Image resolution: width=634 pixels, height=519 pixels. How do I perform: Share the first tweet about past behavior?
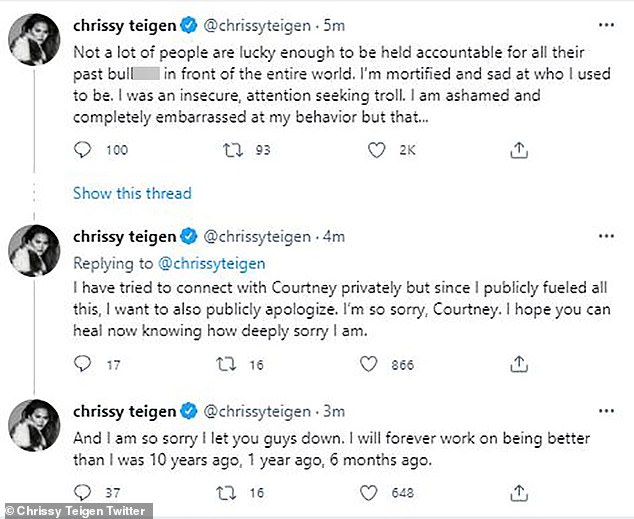518,151
